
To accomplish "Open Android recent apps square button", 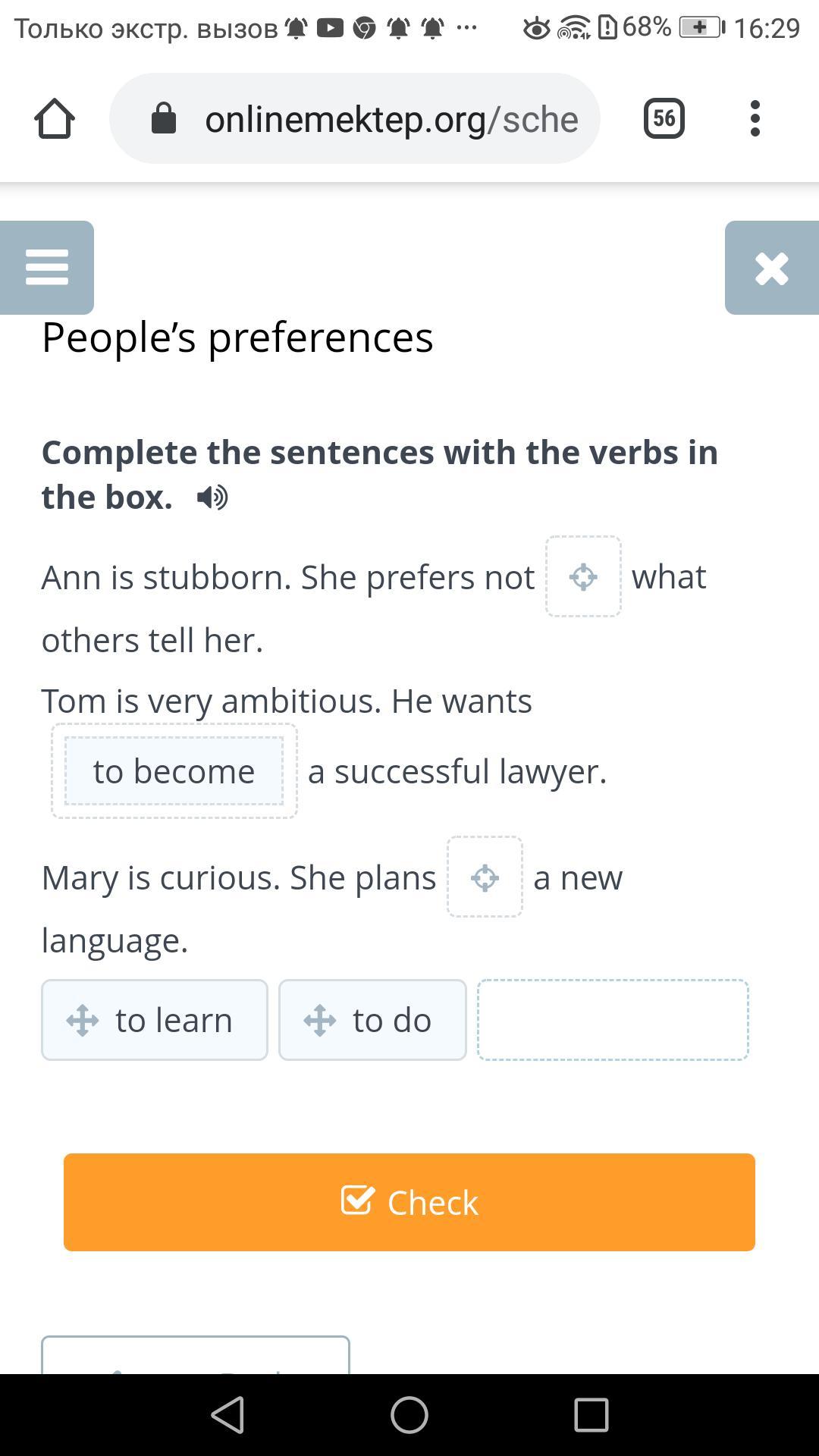I will tap(591, 1415).
